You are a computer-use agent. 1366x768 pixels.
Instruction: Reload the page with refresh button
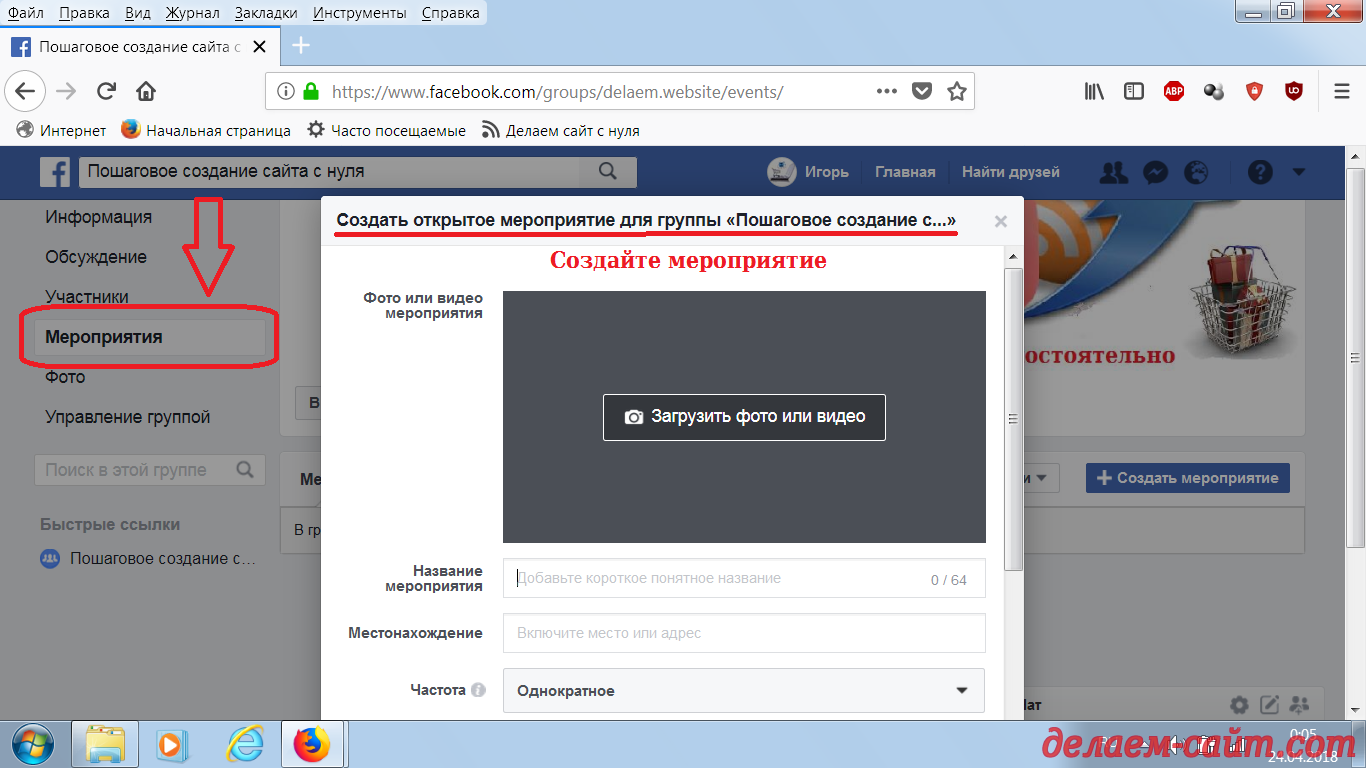(x=106, y=91)
